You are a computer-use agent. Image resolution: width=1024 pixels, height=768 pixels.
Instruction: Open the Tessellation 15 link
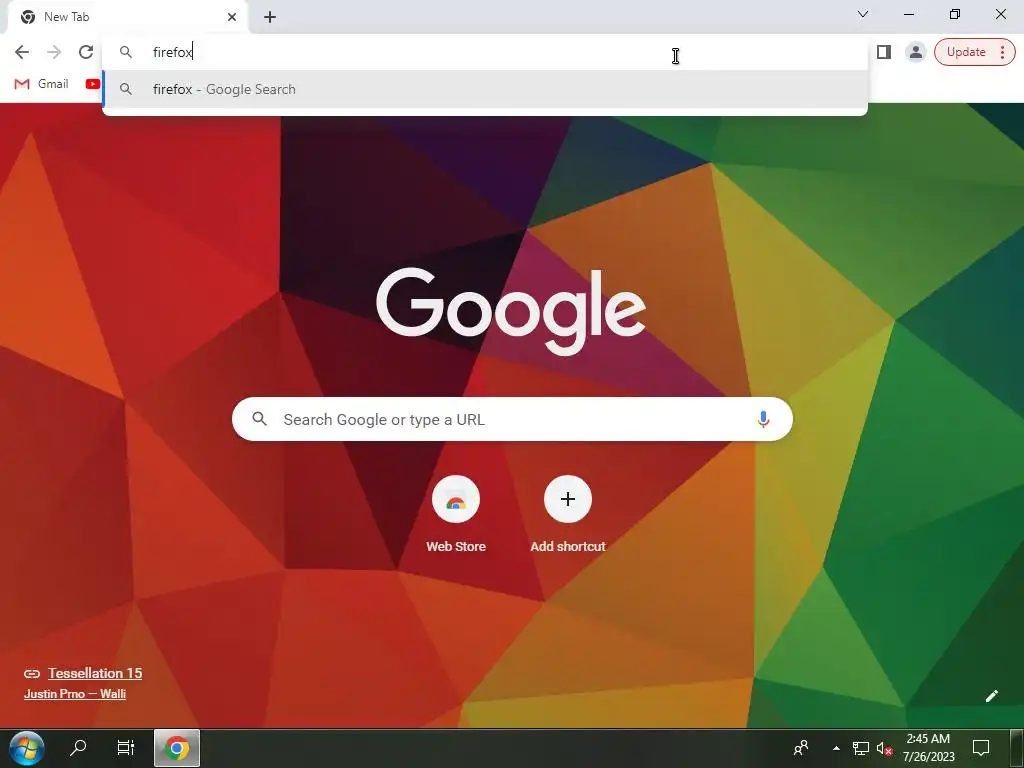[95, 673]
